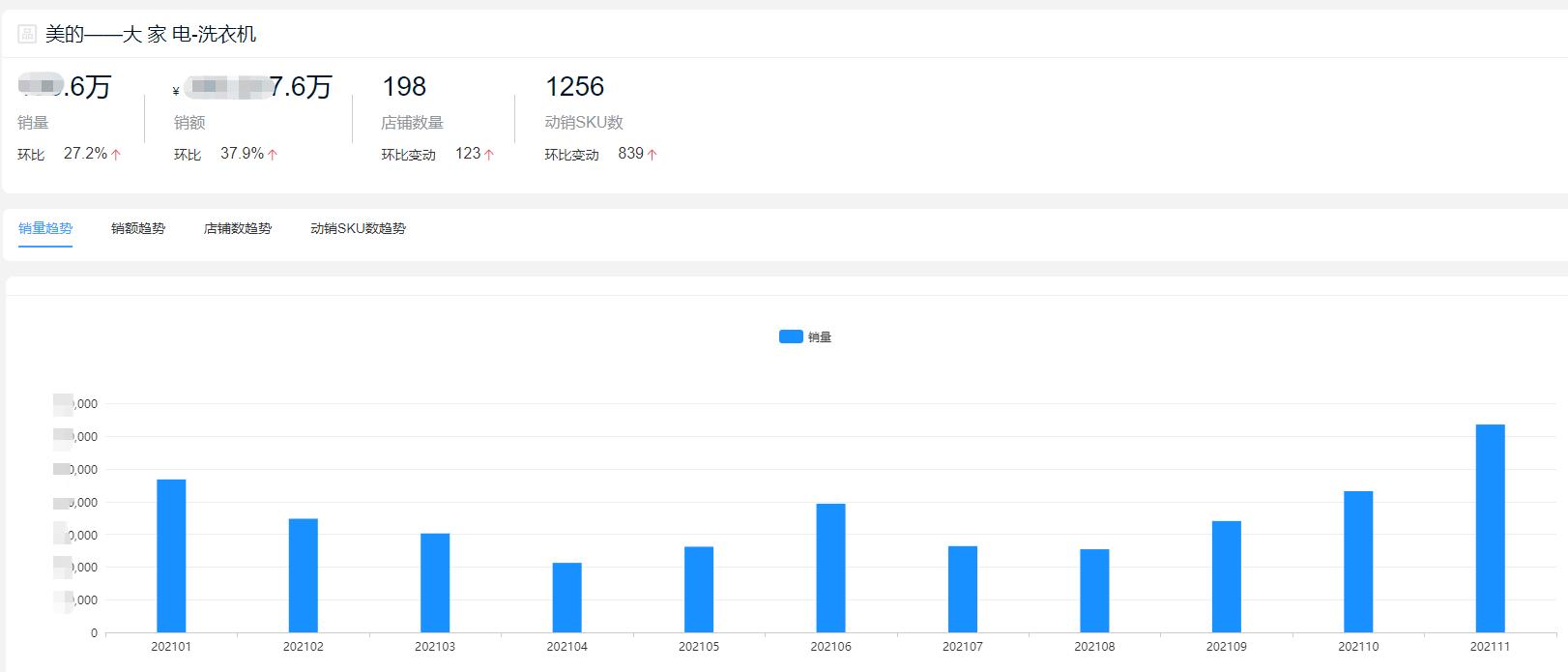The height and width of the screenshot is (672, 1568).
Task: Click the up arrow beside 27.2%
Action: click(x=116, y=154)
